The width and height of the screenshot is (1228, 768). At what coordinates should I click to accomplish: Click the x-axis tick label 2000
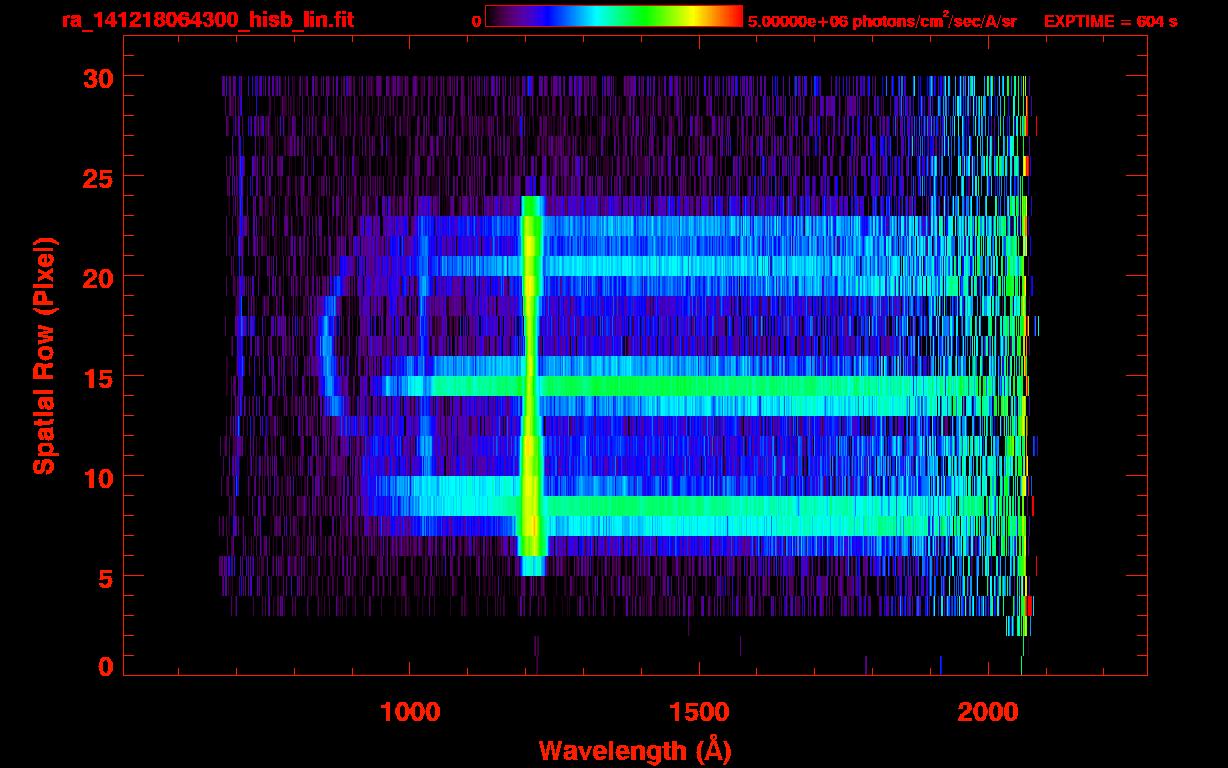point(988,711)
